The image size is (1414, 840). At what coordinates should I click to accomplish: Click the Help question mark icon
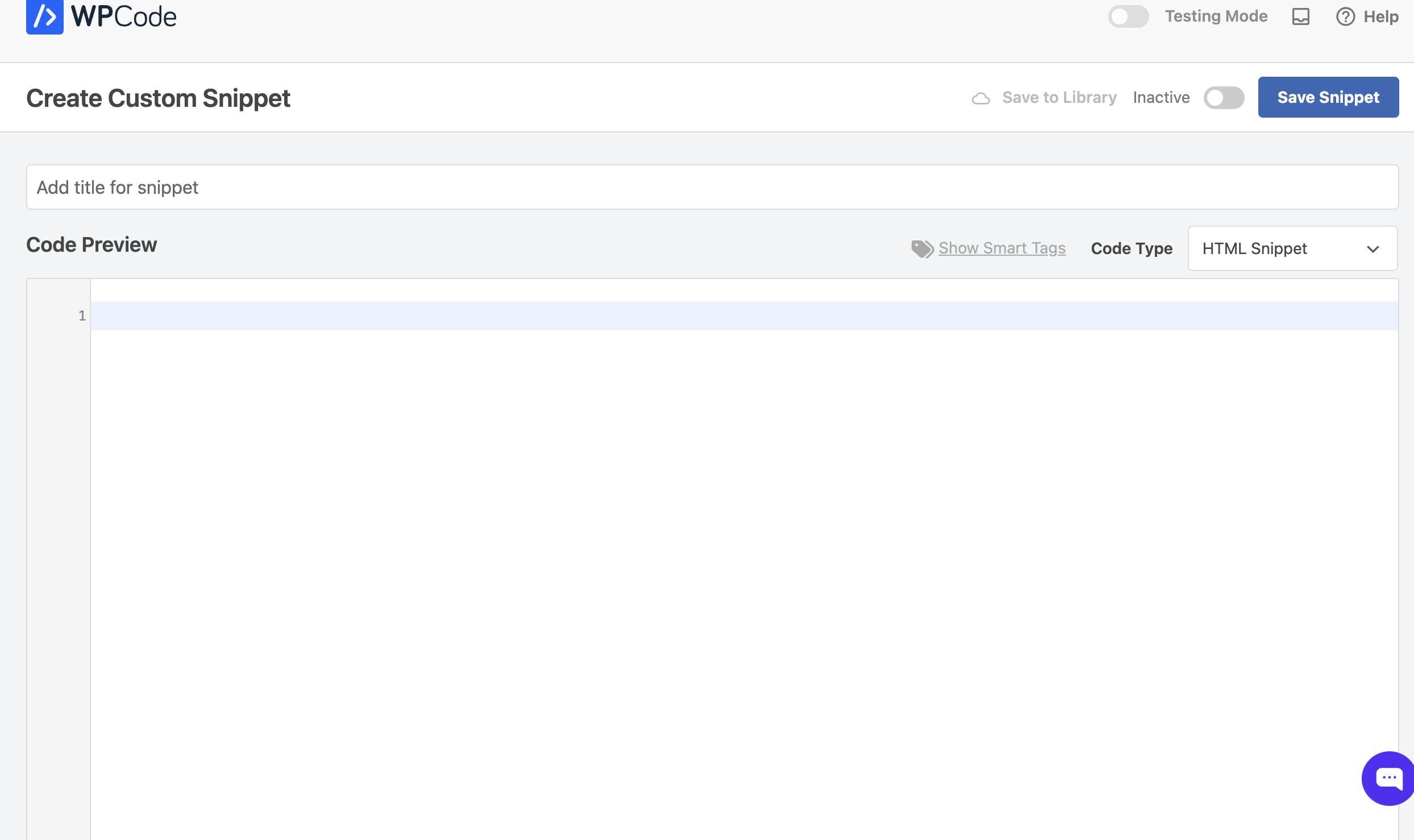coord(1345,16)
